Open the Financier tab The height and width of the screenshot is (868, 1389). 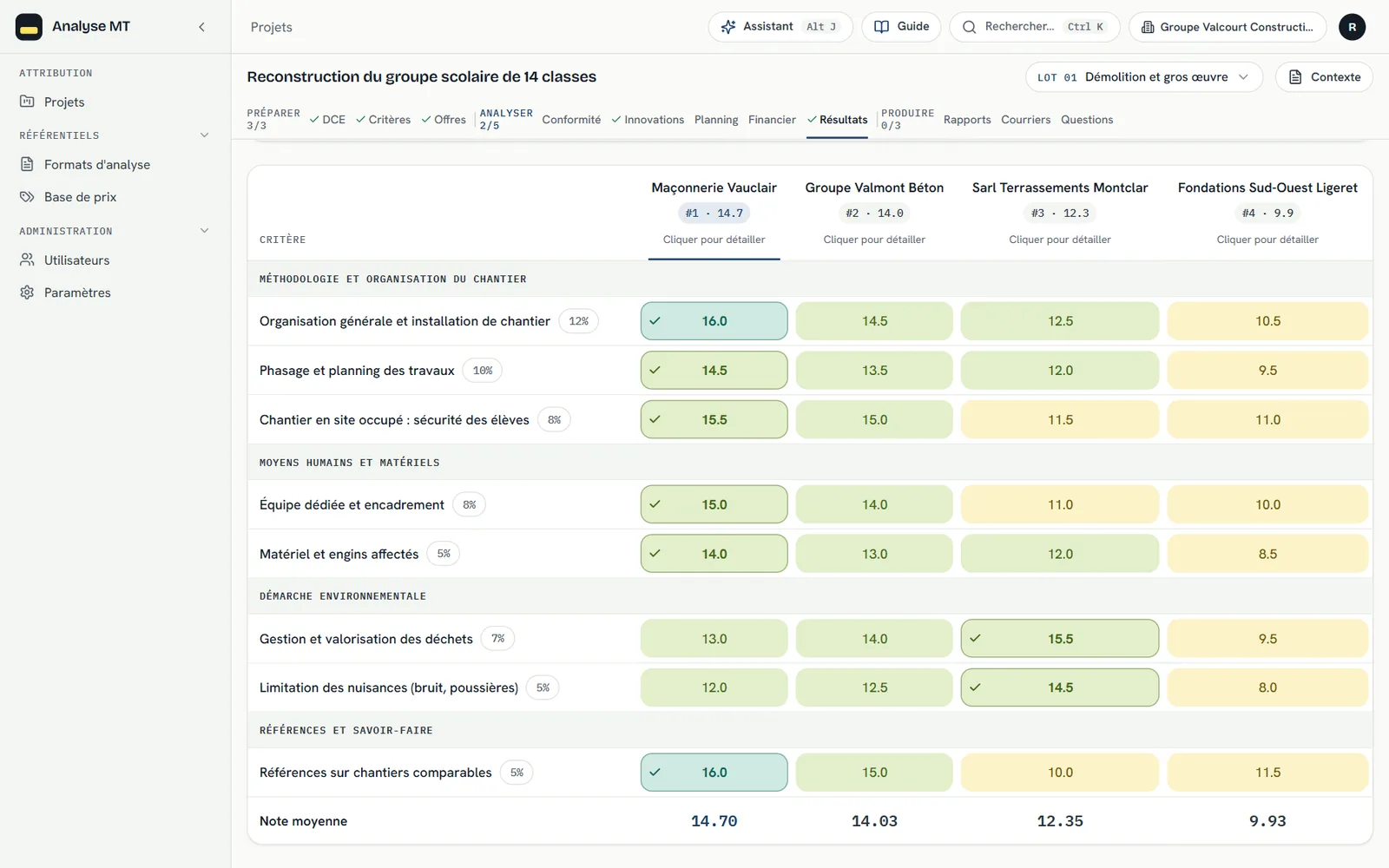(x=772, y=120)
